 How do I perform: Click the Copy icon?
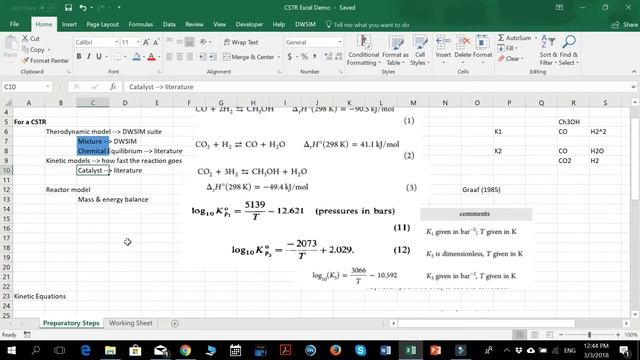[25, 49]
